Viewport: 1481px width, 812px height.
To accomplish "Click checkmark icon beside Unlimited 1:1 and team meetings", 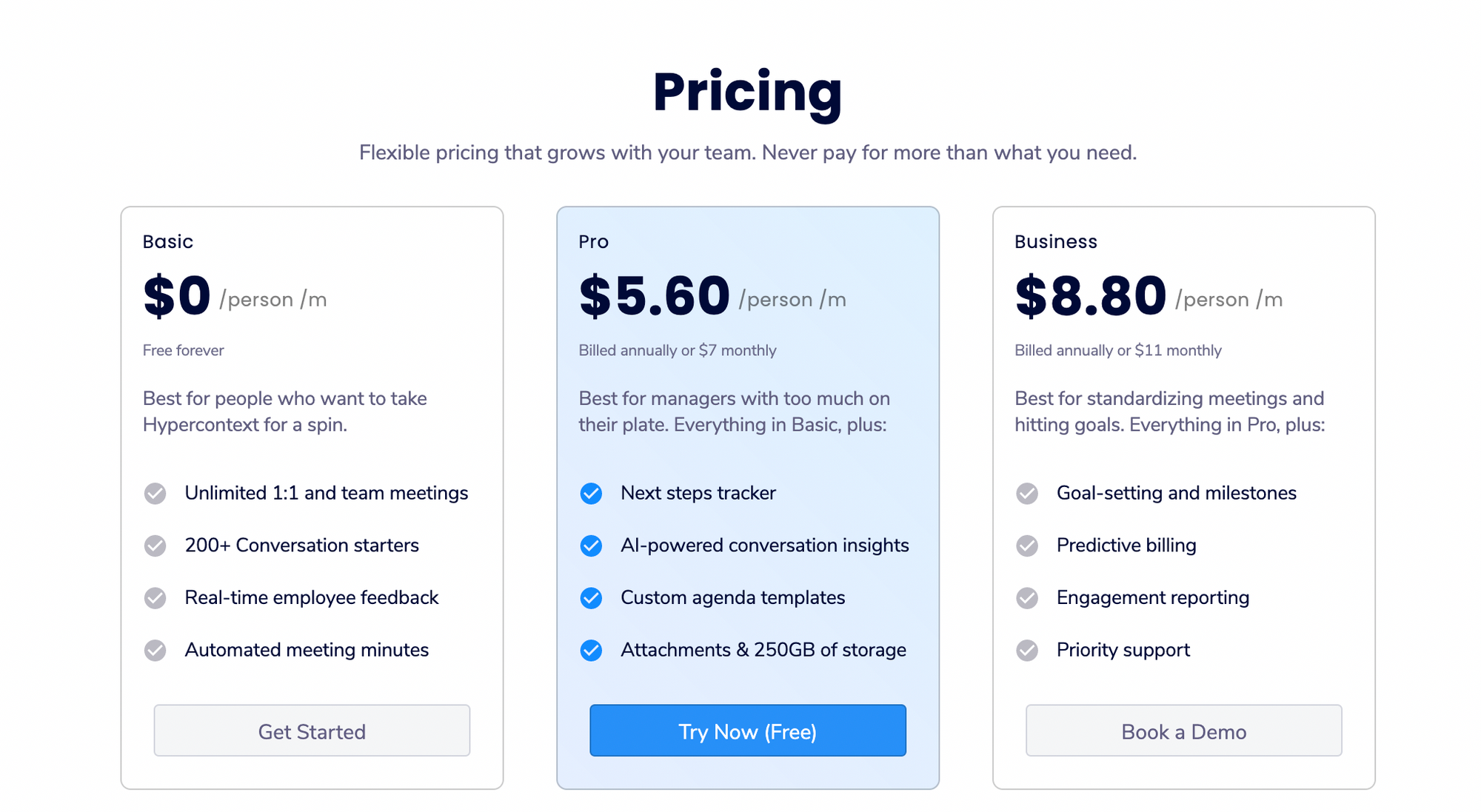I will pos(155,493).
